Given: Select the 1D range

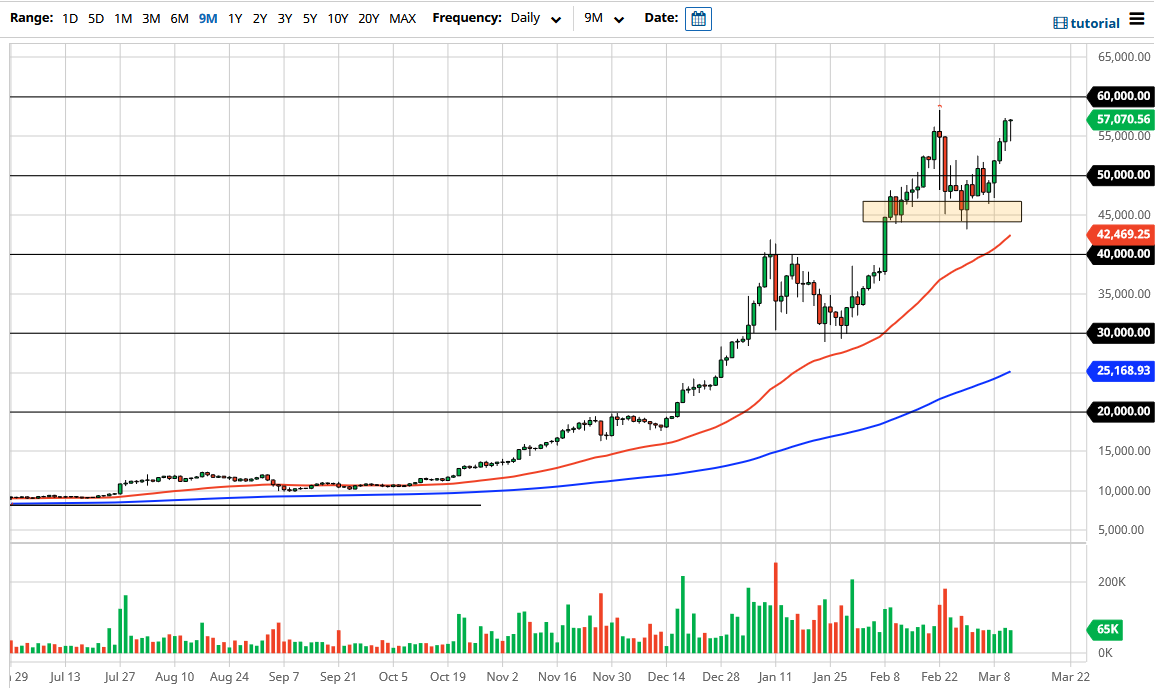Looking at the screenshot, I should click(69, 18).
